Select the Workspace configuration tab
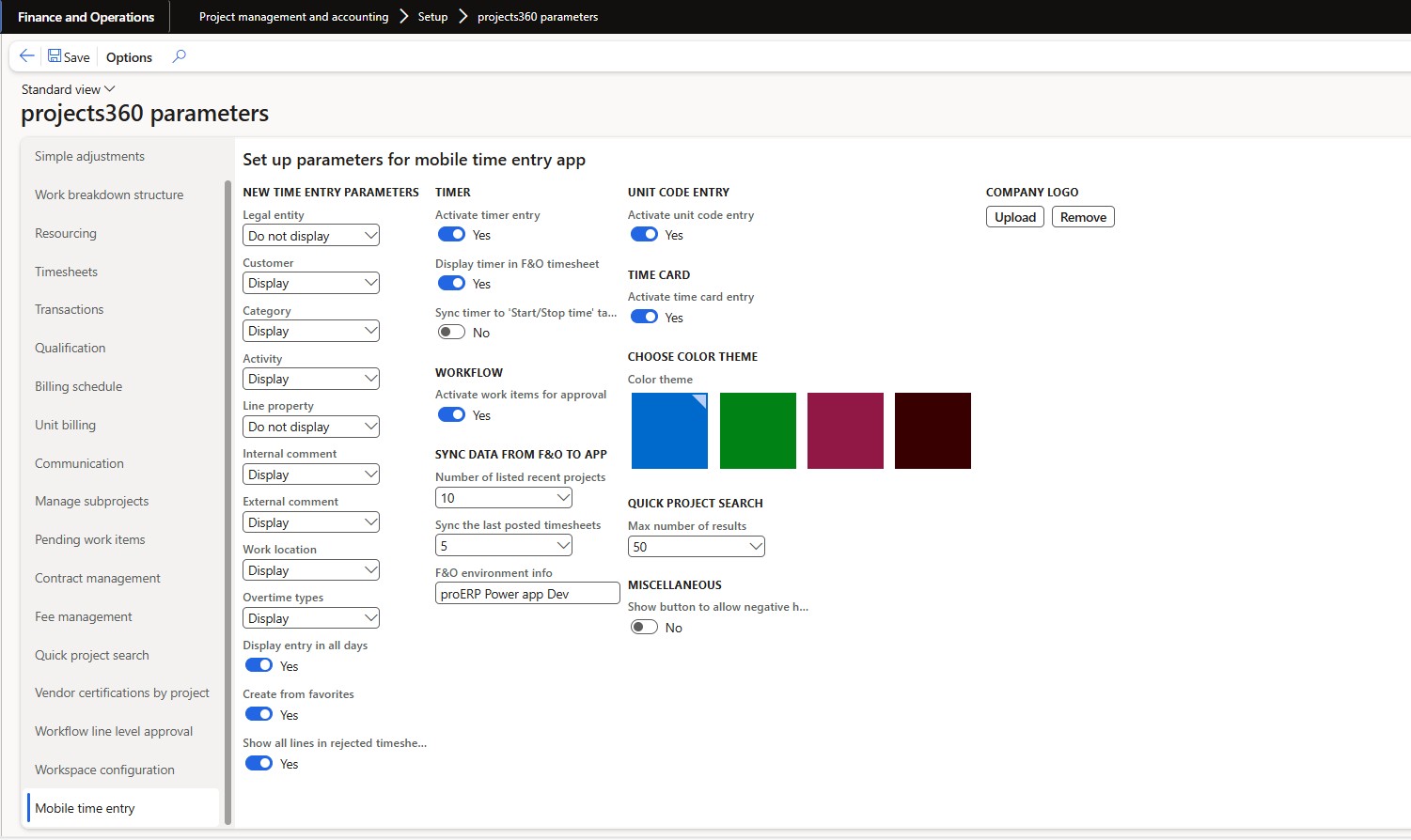The width and height of the screenshot is (1411, 840). [x=104, y=770]
